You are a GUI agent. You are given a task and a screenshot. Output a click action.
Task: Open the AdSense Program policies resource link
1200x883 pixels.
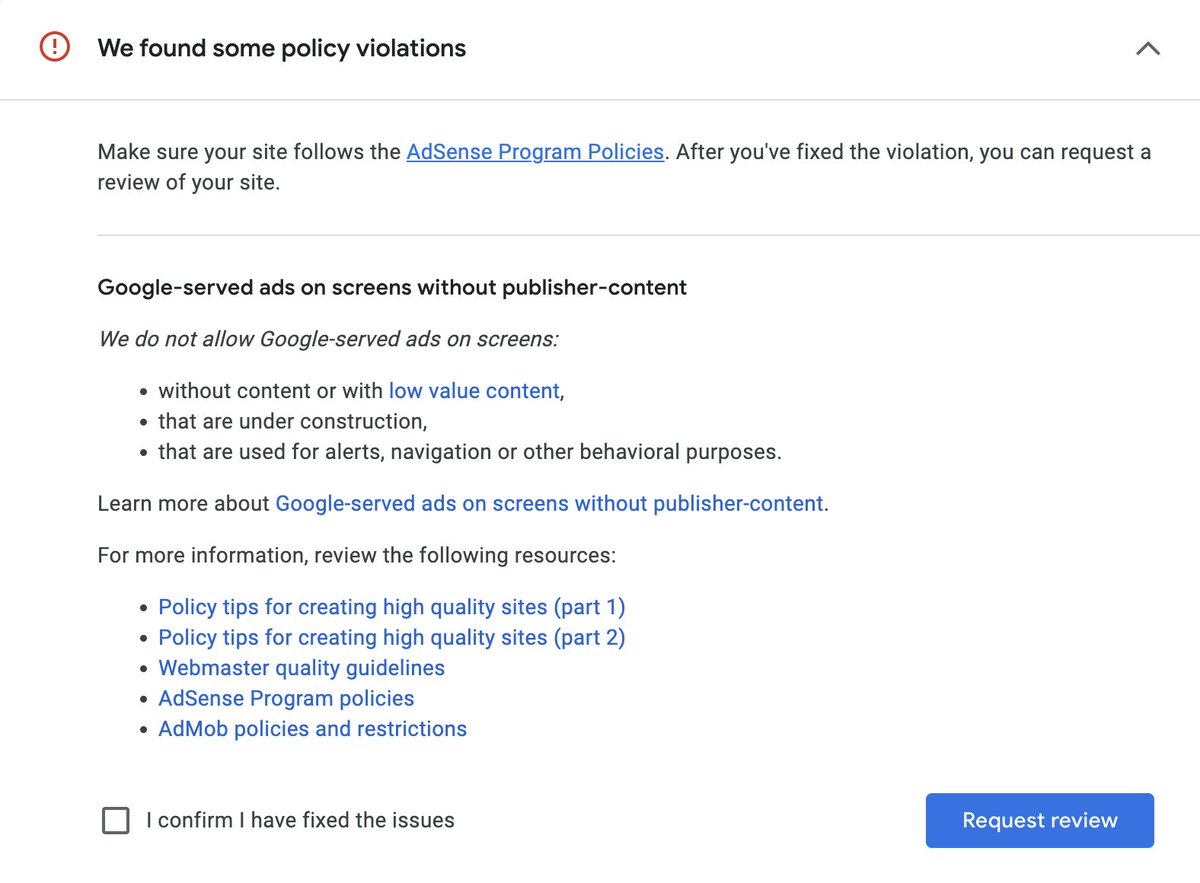tap(286, 698)
